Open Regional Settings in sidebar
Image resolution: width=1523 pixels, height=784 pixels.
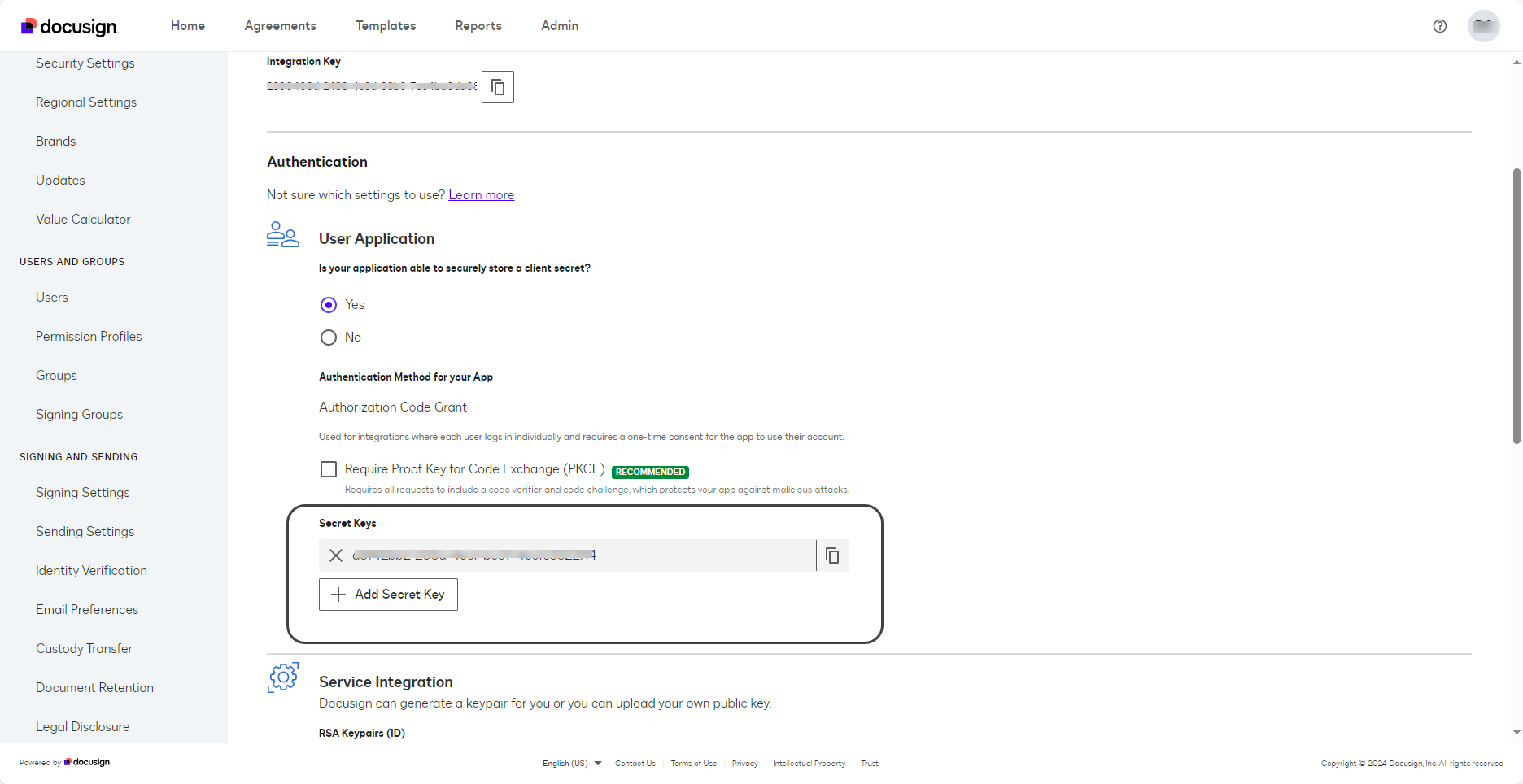86,102
